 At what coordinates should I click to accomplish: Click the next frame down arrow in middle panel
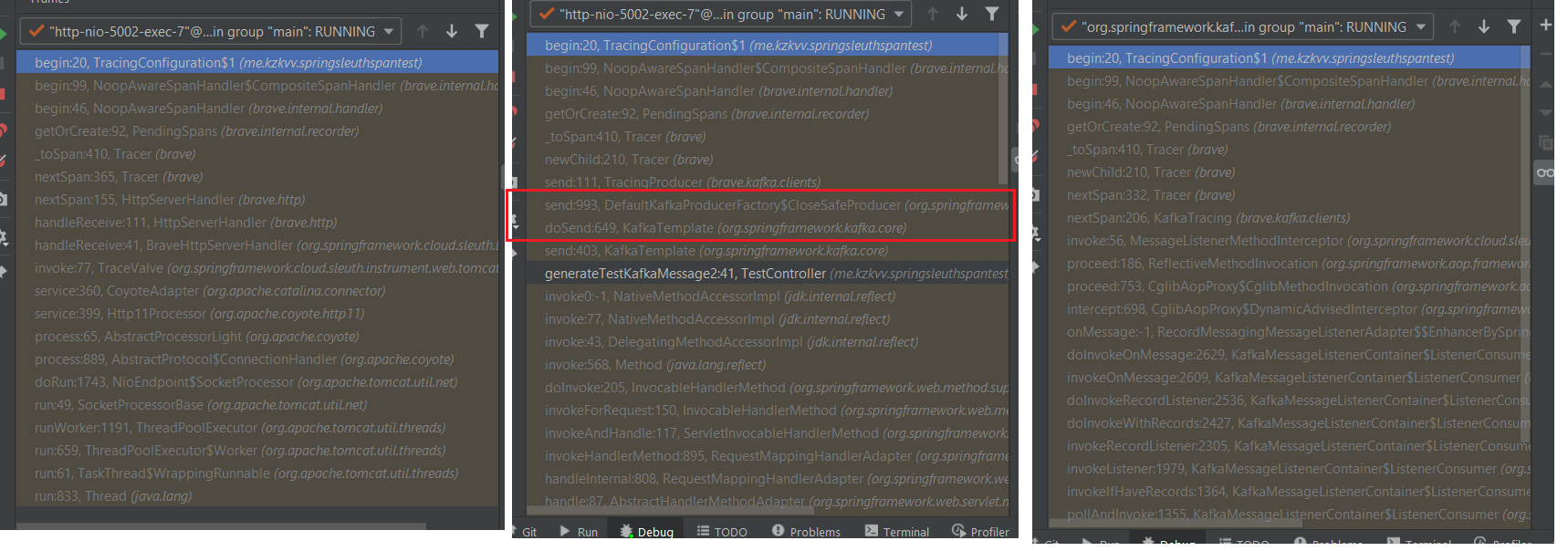coord(962,14)
